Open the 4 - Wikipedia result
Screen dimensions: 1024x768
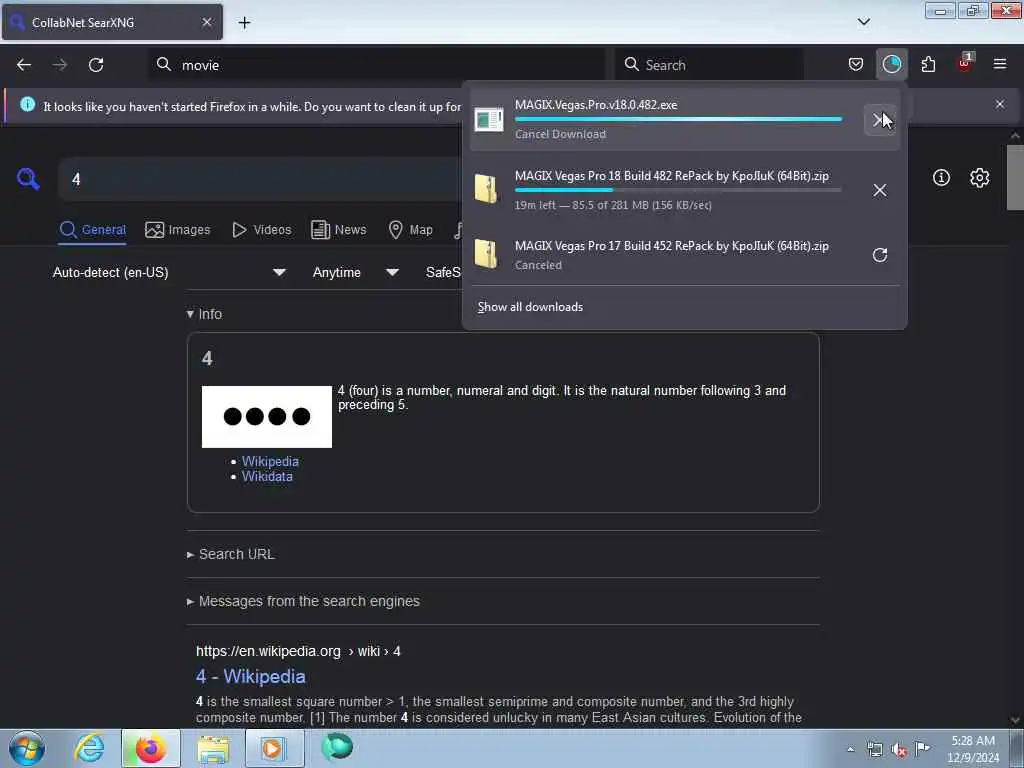[x=251, y=677]
